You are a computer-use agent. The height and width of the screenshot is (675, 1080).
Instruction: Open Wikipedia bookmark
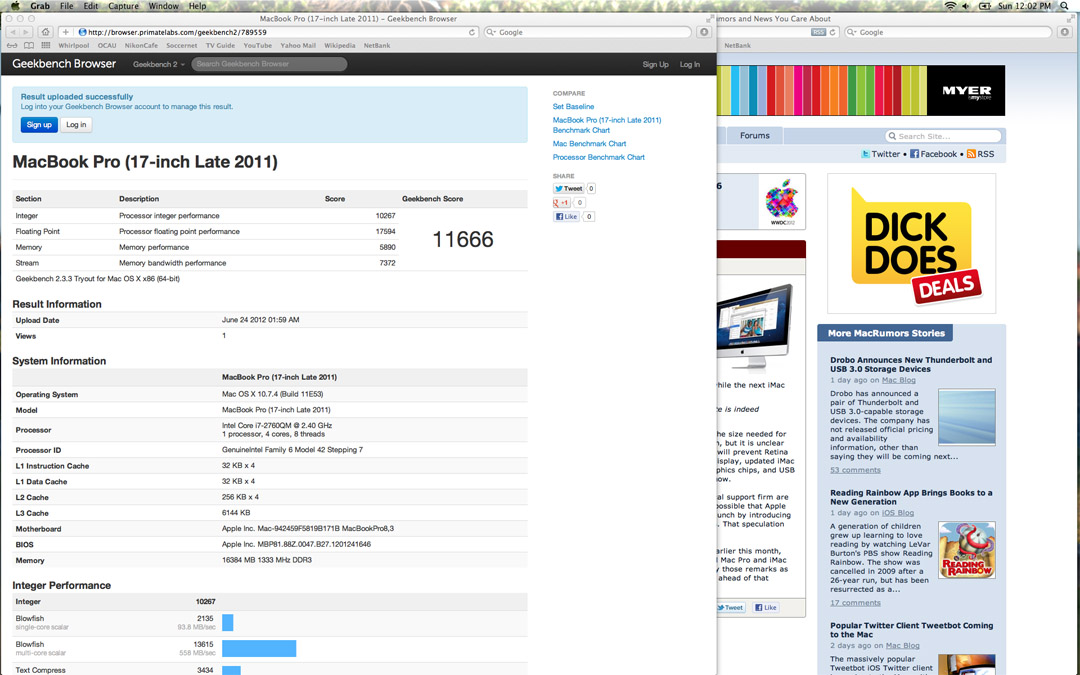click(340, 45)
